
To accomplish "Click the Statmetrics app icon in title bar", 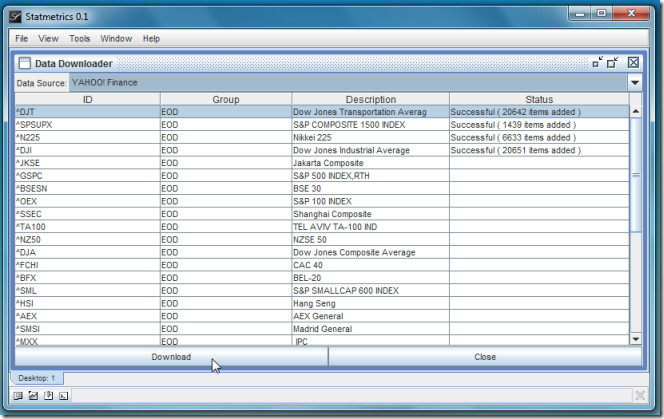I will pyautogui.click(x=15, y=17).
